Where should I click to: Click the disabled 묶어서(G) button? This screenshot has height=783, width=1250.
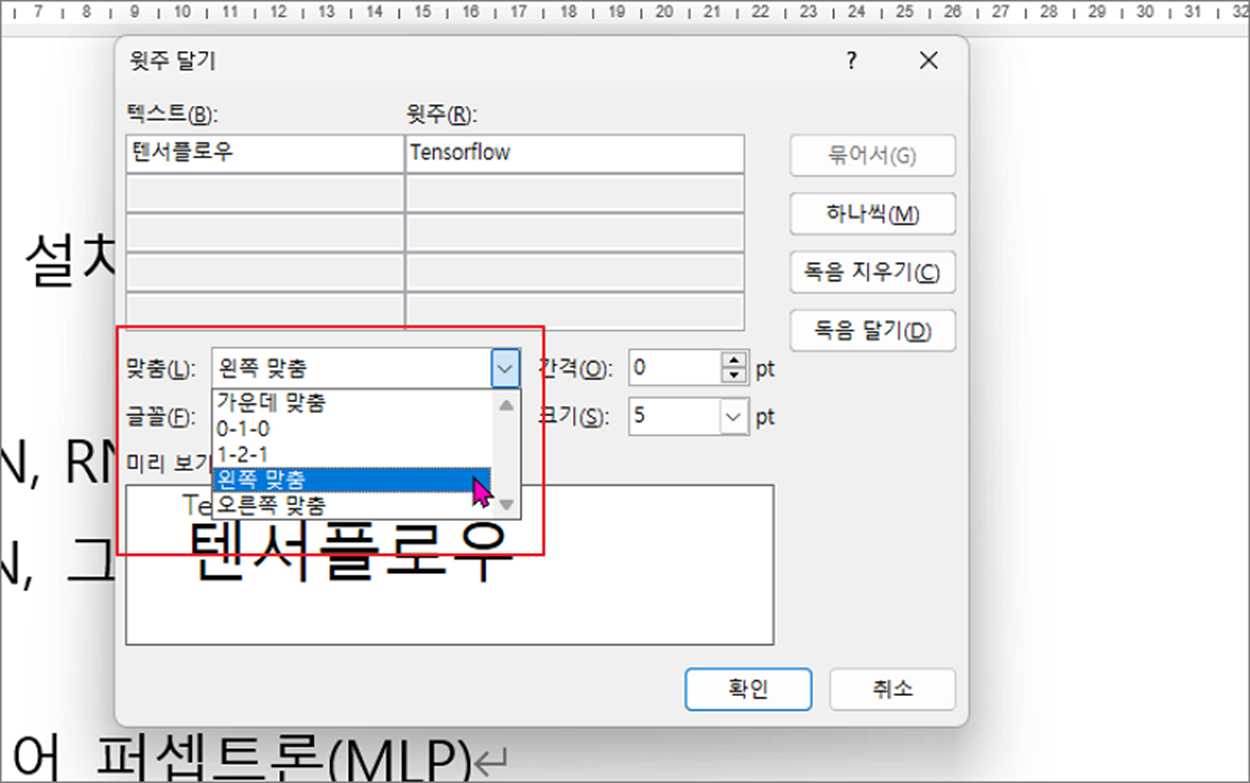click(872, 156)
